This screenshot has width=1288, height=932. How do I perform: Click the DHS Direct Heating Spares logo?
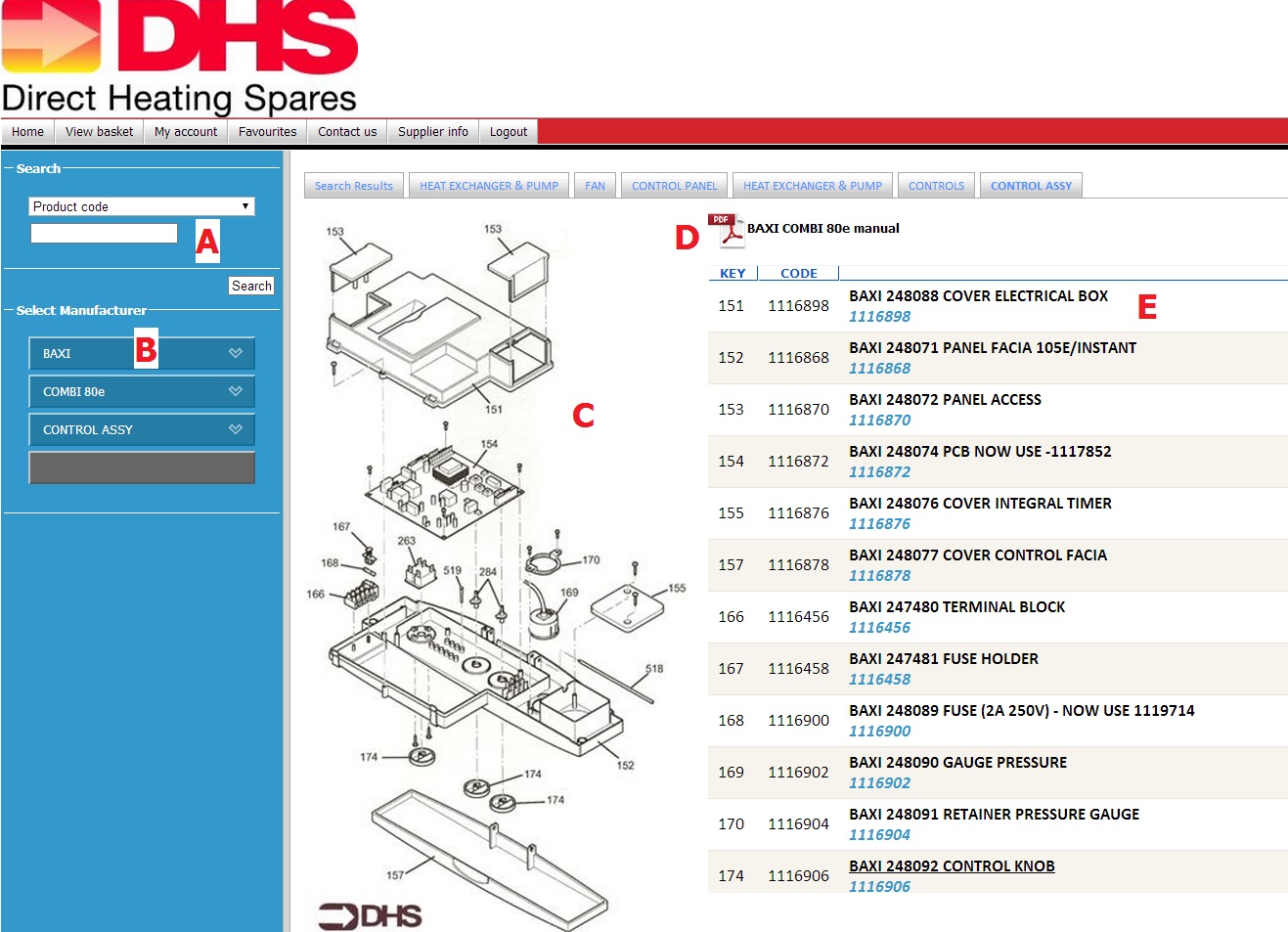point(180,58)
